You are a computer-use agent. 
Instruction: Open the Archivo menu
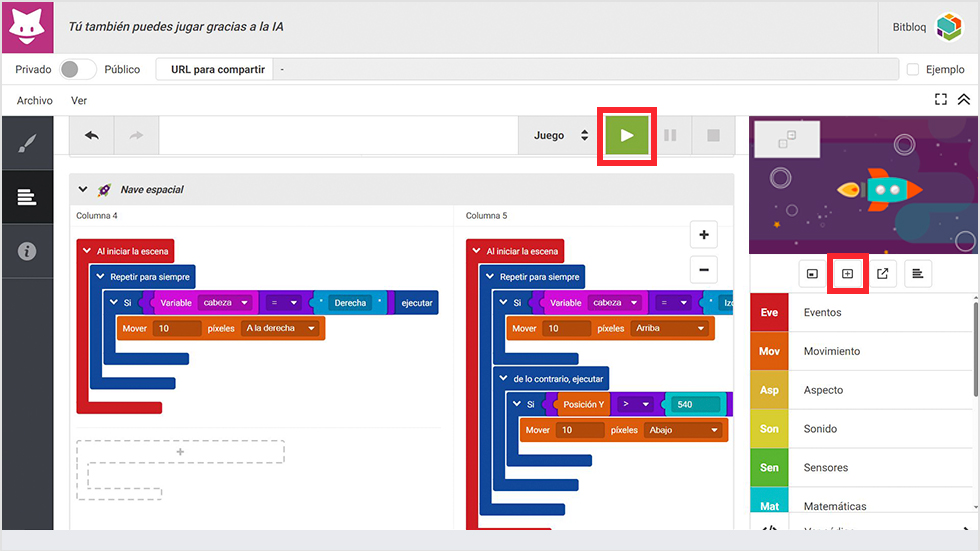tap(34, 101)
